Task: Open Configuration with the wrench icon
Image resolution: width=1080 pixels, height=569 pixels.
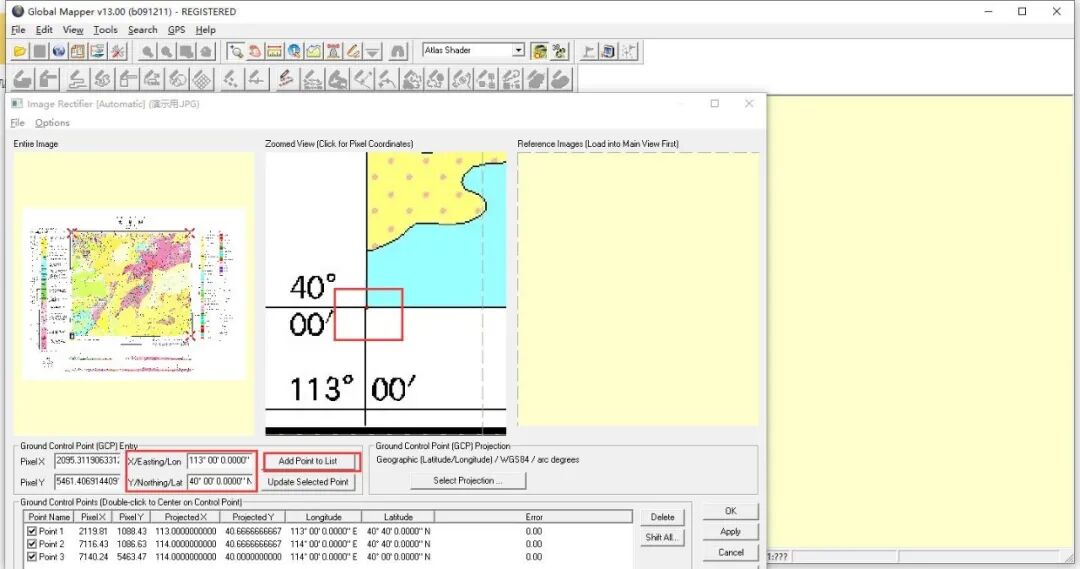Action: pyautogui.click(x=118, y=52)
